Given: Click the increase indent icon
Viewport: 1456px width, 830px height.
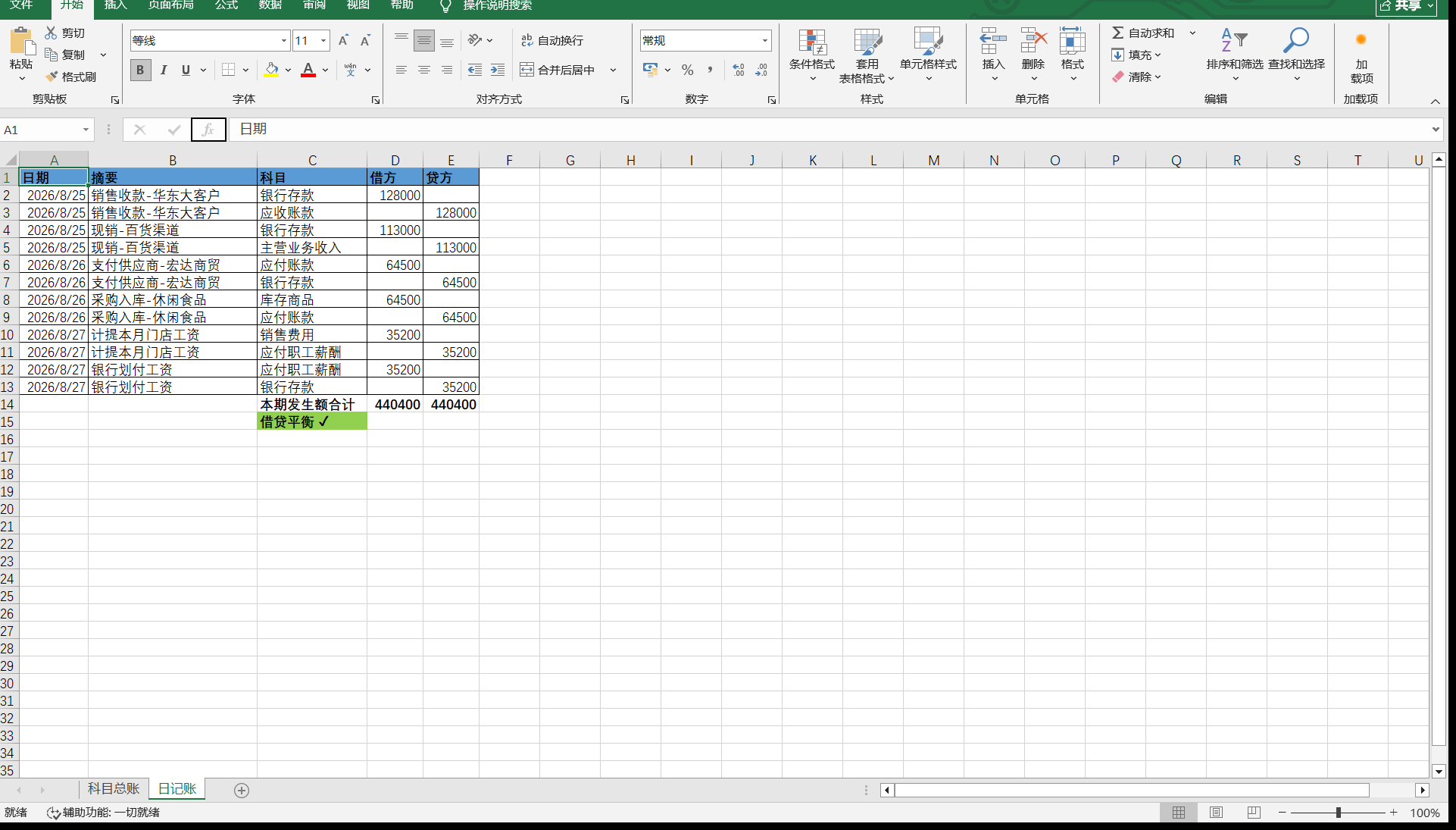Looking at the screenshot, I should [498, 70].
